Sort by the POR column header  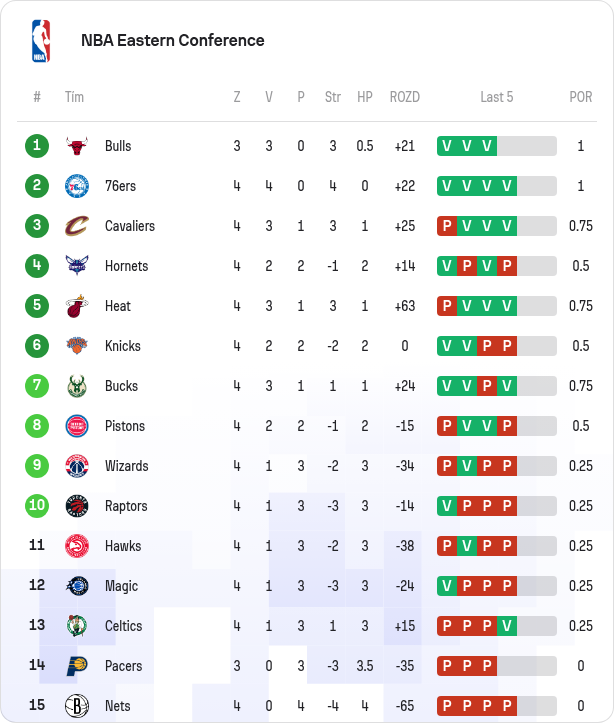point(580,97)
